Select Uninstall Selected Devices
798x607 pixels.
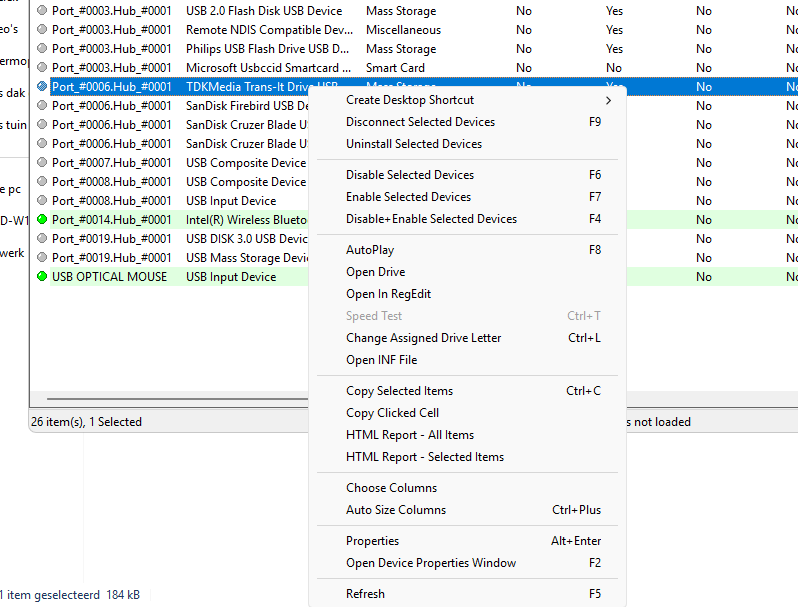tap(467, 144)
